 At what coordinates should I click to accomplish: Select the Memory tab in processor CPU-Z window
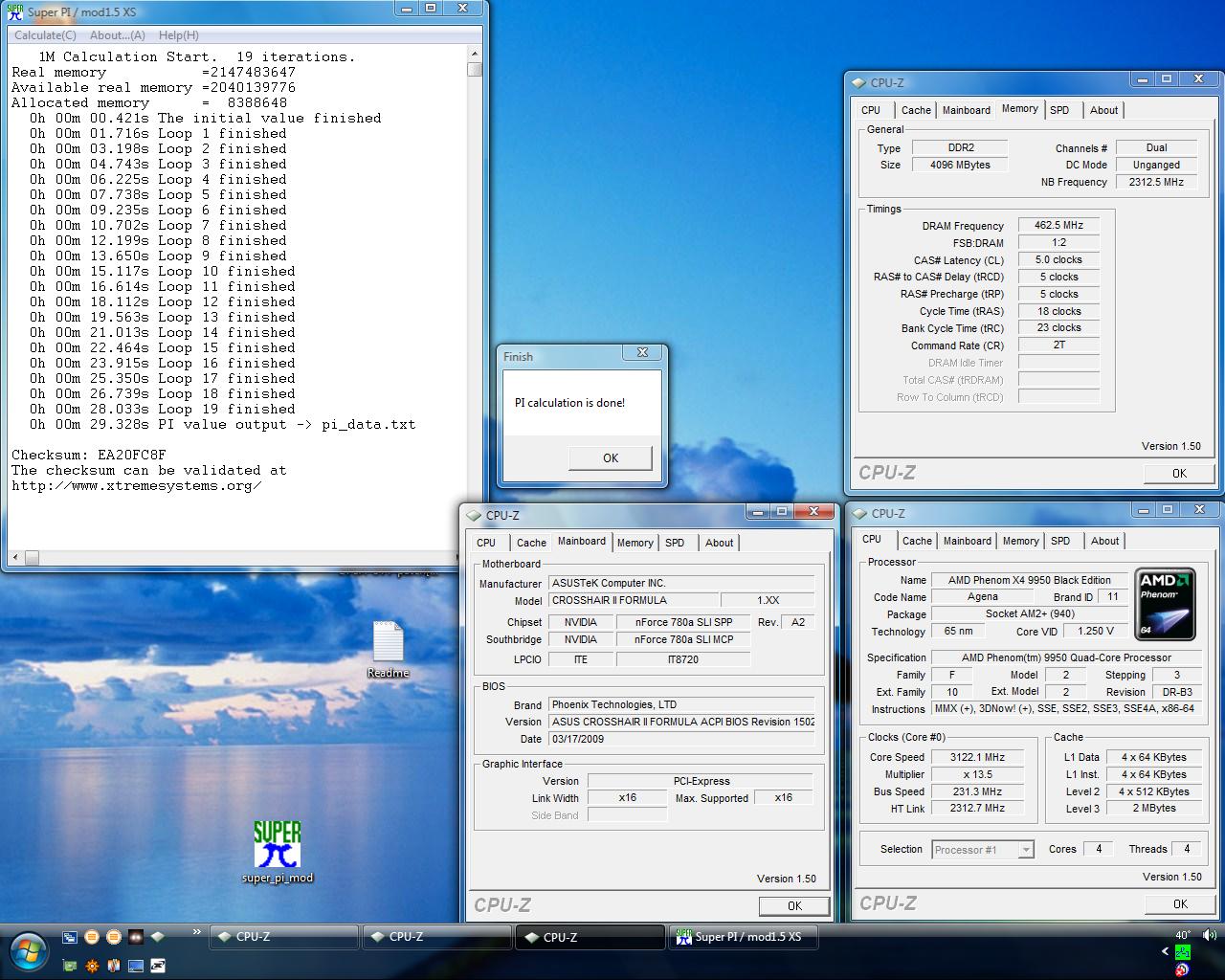coord(1020,541)
